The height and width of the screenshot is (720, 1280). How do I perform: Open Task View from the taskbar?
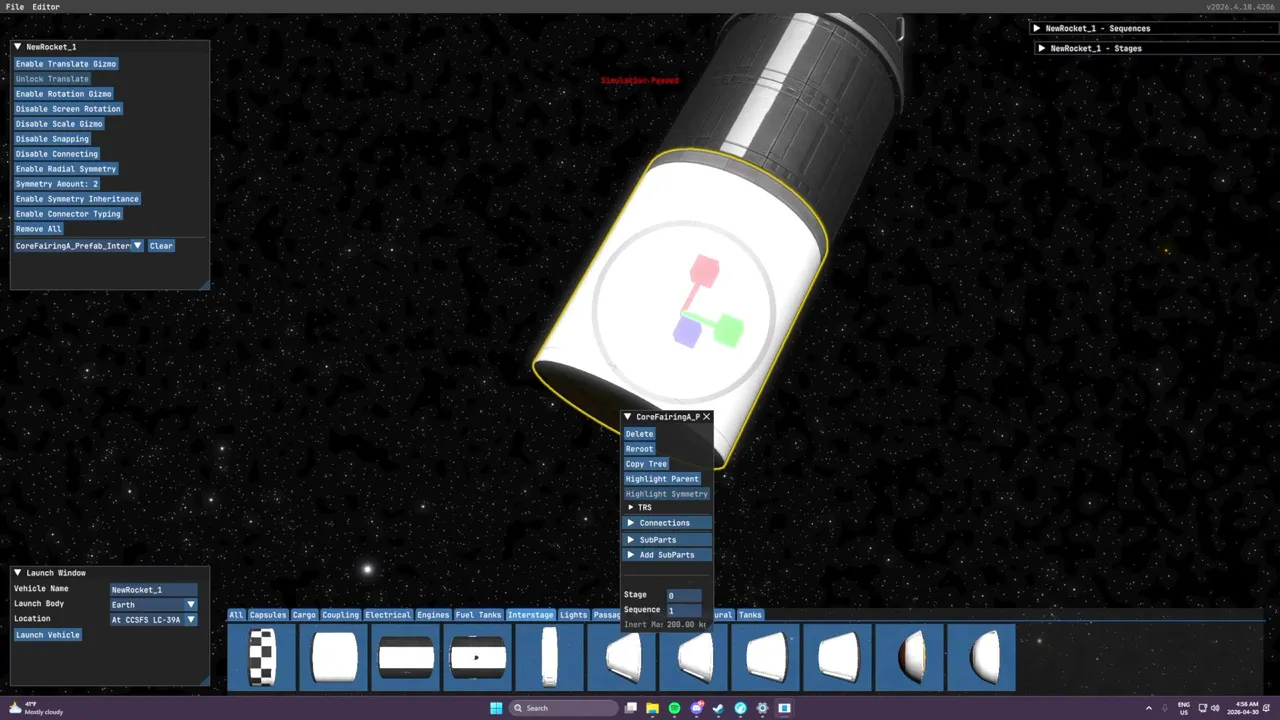631,708
